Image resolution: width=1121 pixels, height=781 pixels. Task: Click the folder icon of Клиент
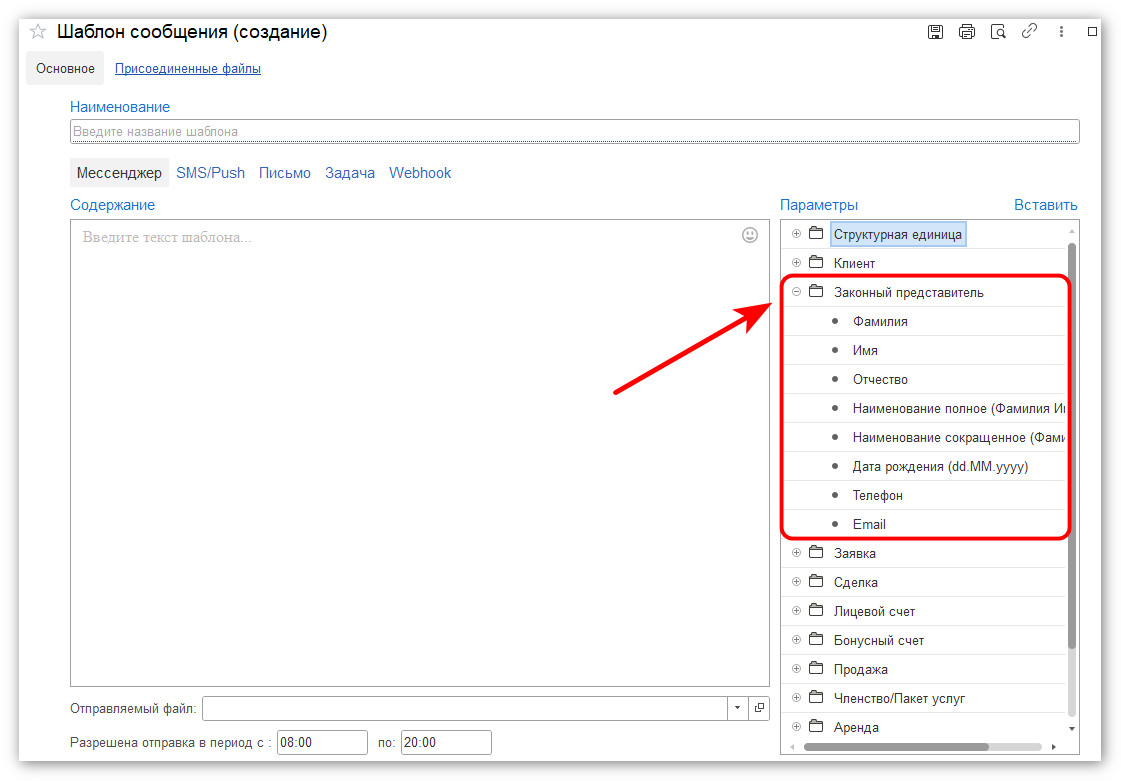(x=816, y=262)
